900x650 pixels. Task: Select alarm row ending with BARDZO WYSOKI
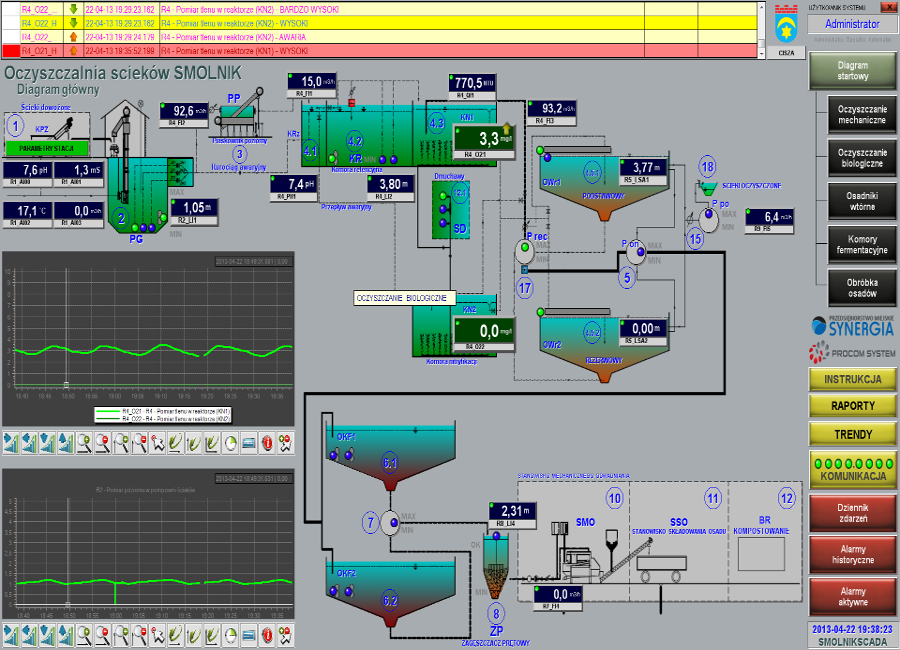point(379,9)
